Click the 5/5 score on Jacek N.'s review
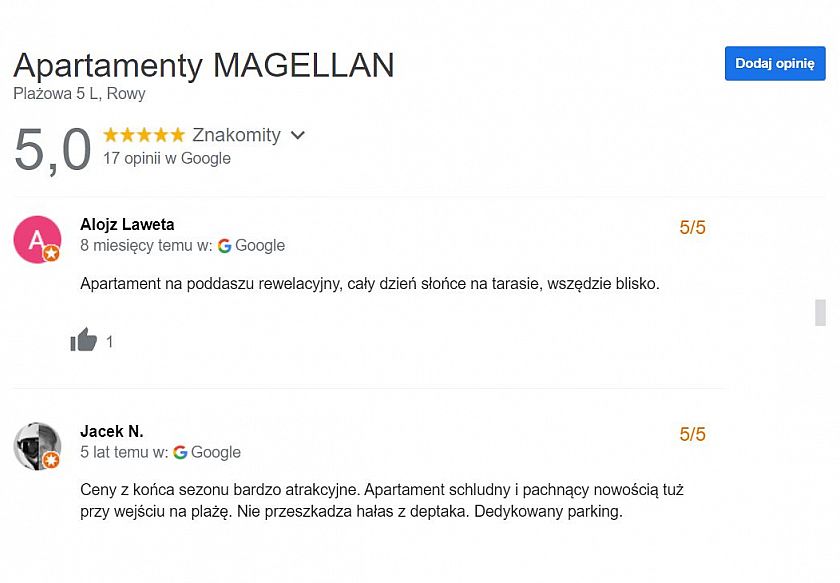Viewport: 840px width, 583px height. [x=694, y=434]
